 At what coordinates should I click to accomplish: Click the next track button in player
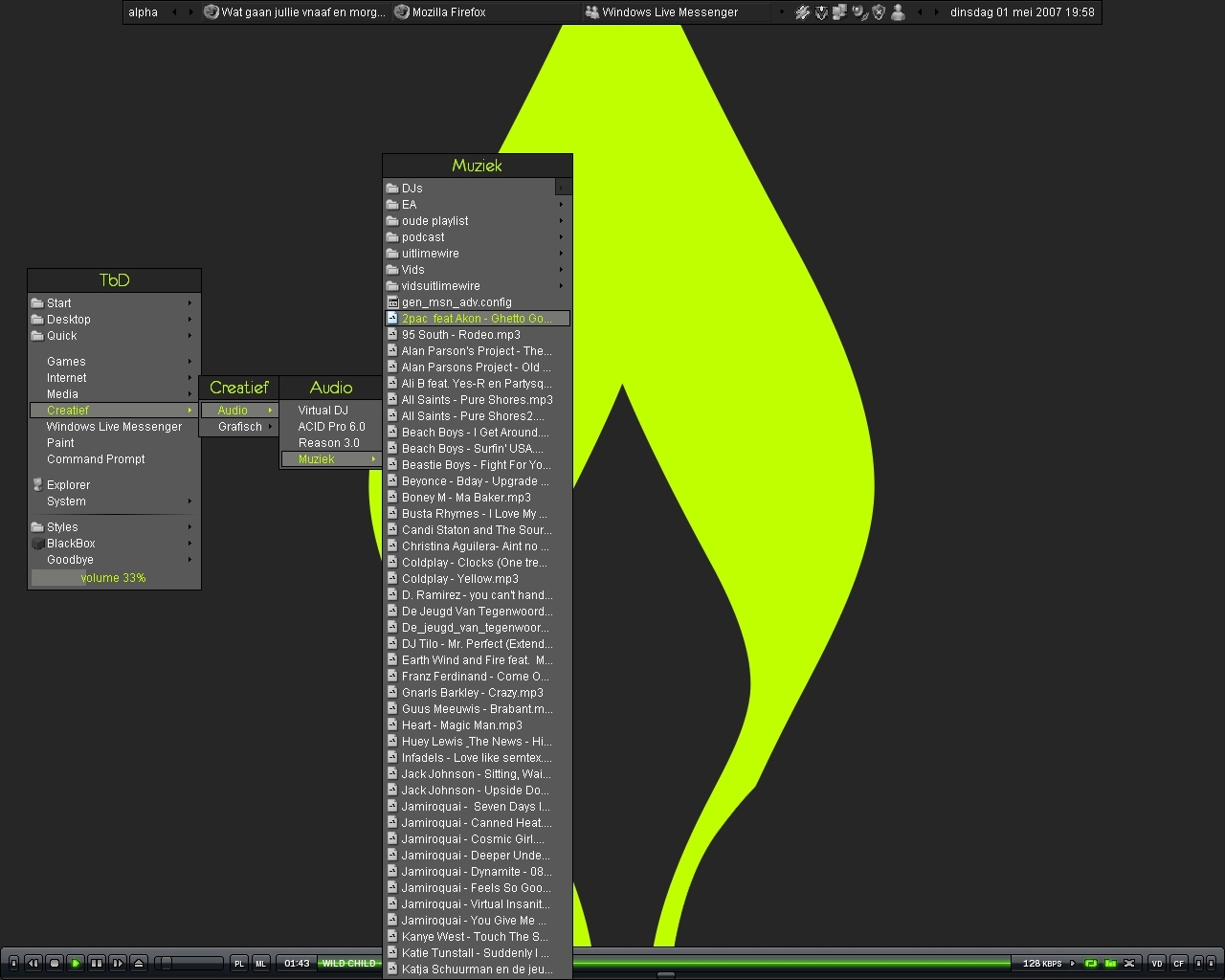click(118, 963)
